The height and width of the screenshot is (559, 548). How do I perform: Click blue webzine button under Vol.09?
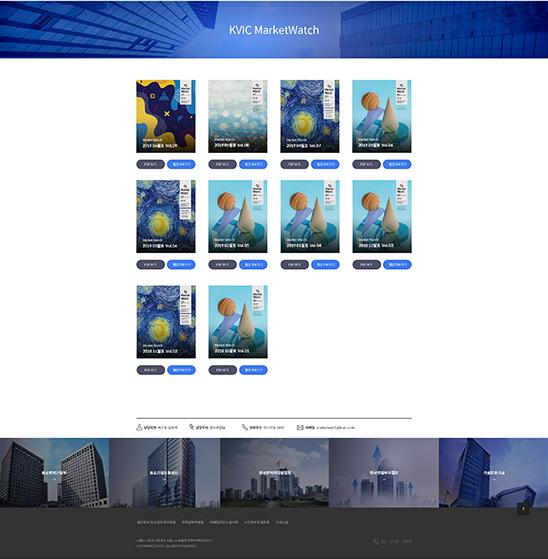coord(181,164)
